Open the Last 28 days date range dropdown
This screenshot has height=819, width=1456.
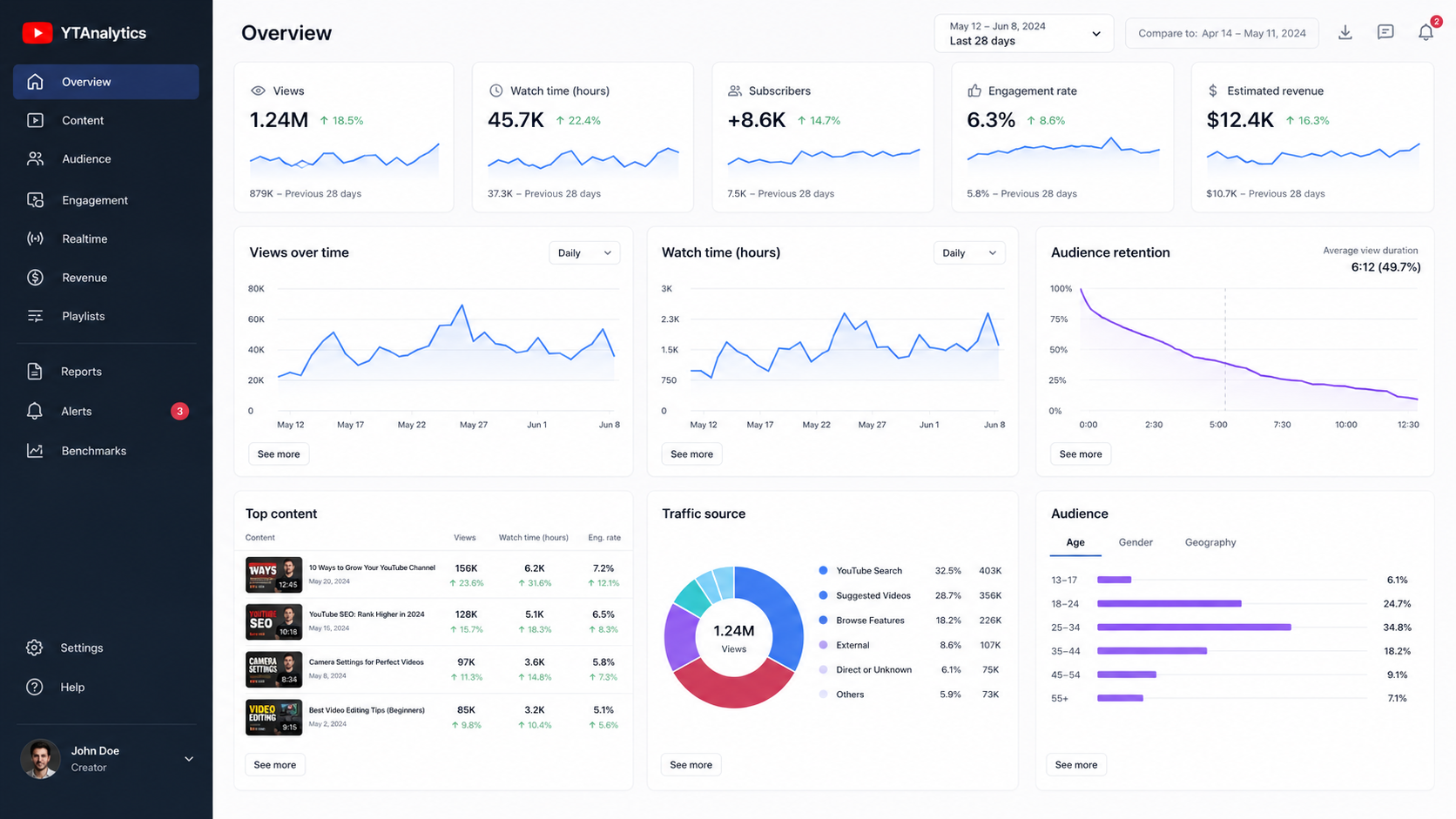point(1024,33)
